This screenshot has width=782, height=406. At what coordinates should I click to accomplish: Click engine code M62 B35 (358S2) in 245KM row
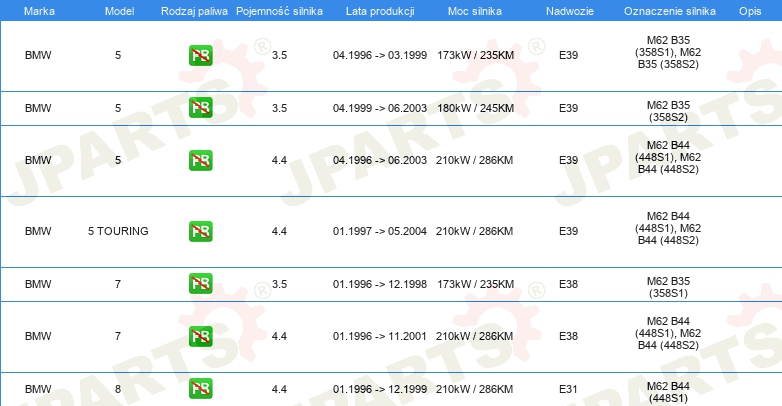[668, 111]
